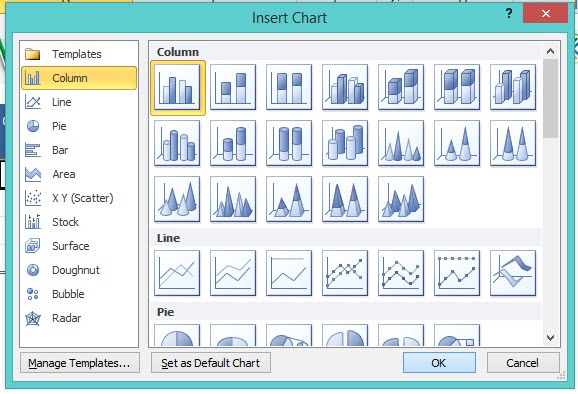Screen dimensions: 578x394
Task: Click the scroll up arrow in chart gallery
Action: click(550, 51)
